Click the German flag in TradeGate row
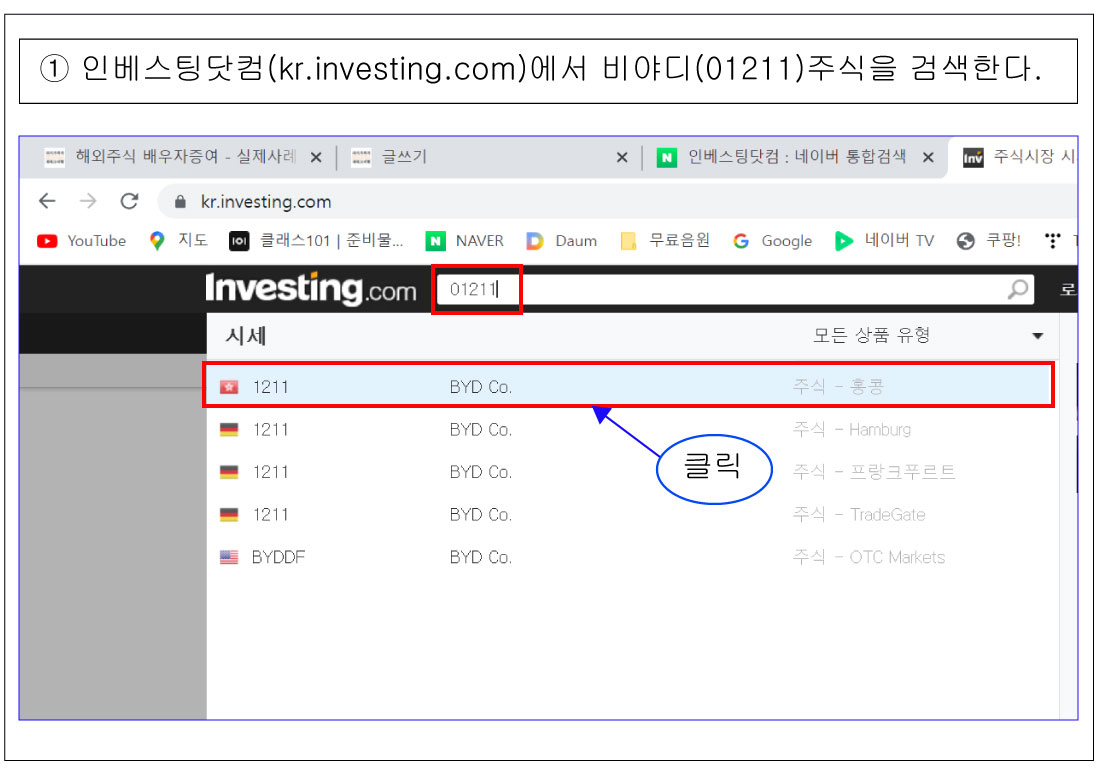The height and width of the screenshot is (768, 1100). coord(229,515)
